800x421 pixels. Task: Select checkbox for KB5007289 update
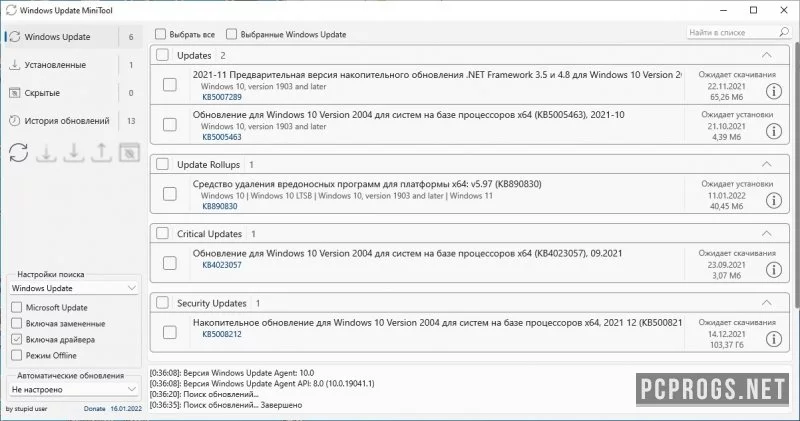(x=169, y=85)
